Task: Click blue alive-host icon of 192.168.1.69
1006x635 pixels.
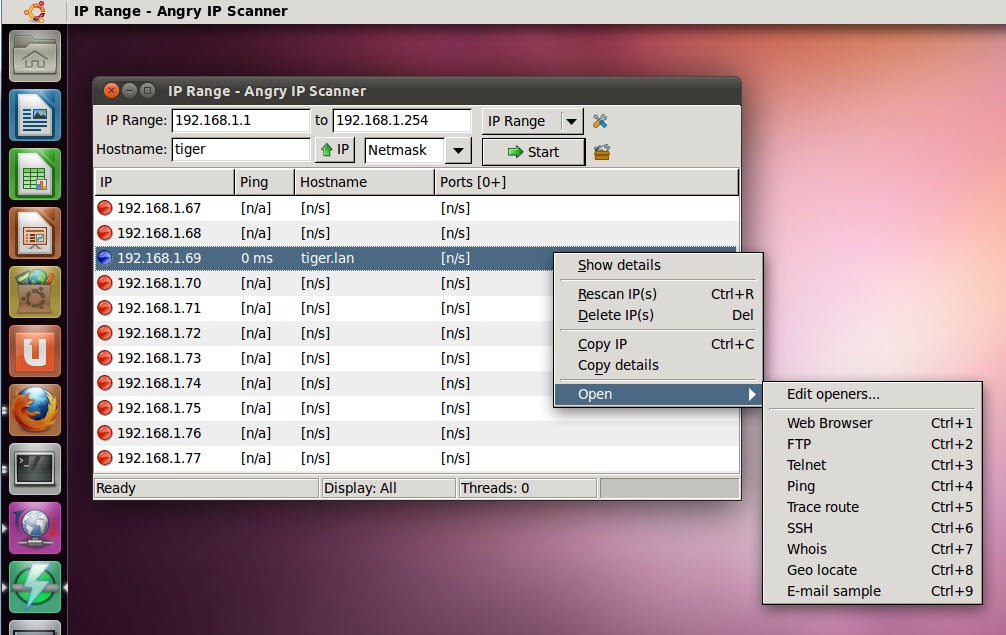Action: point(105,258)
